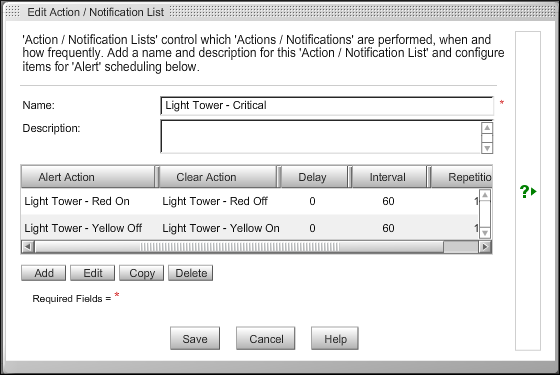The height and width of the screenshot is (375, 560).
Task: Click the Add button
Action: click(x=44, y=273)
